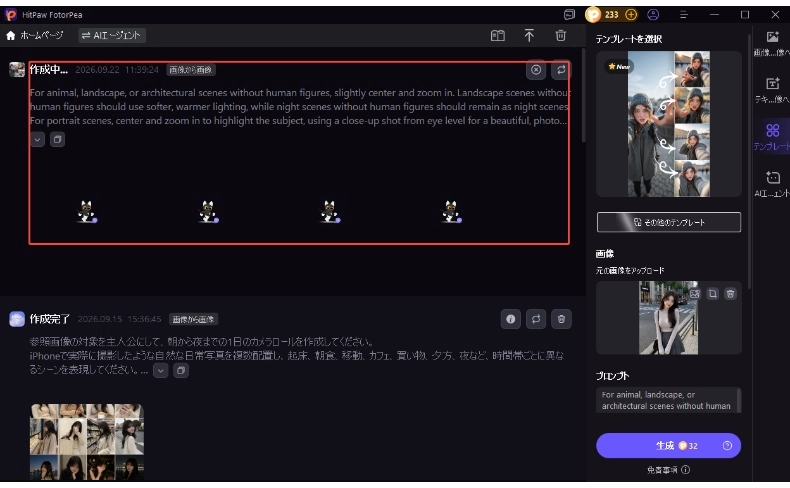Copy the English prompt text
The width and height of the screenshot is (790, 488).
[x=57, y=140]
